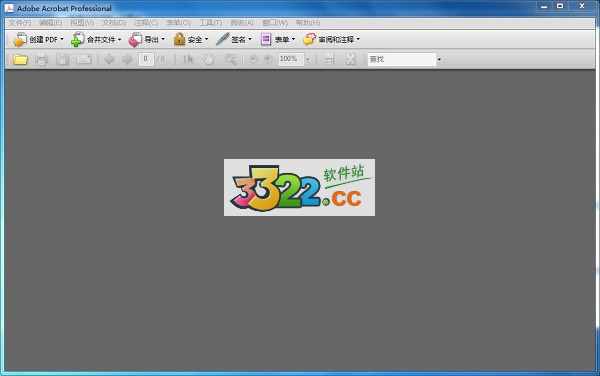Click into the Find (查找) search field
Image resolution: width=600 pixels, height=376 pixels.
(x=402, y=59)
